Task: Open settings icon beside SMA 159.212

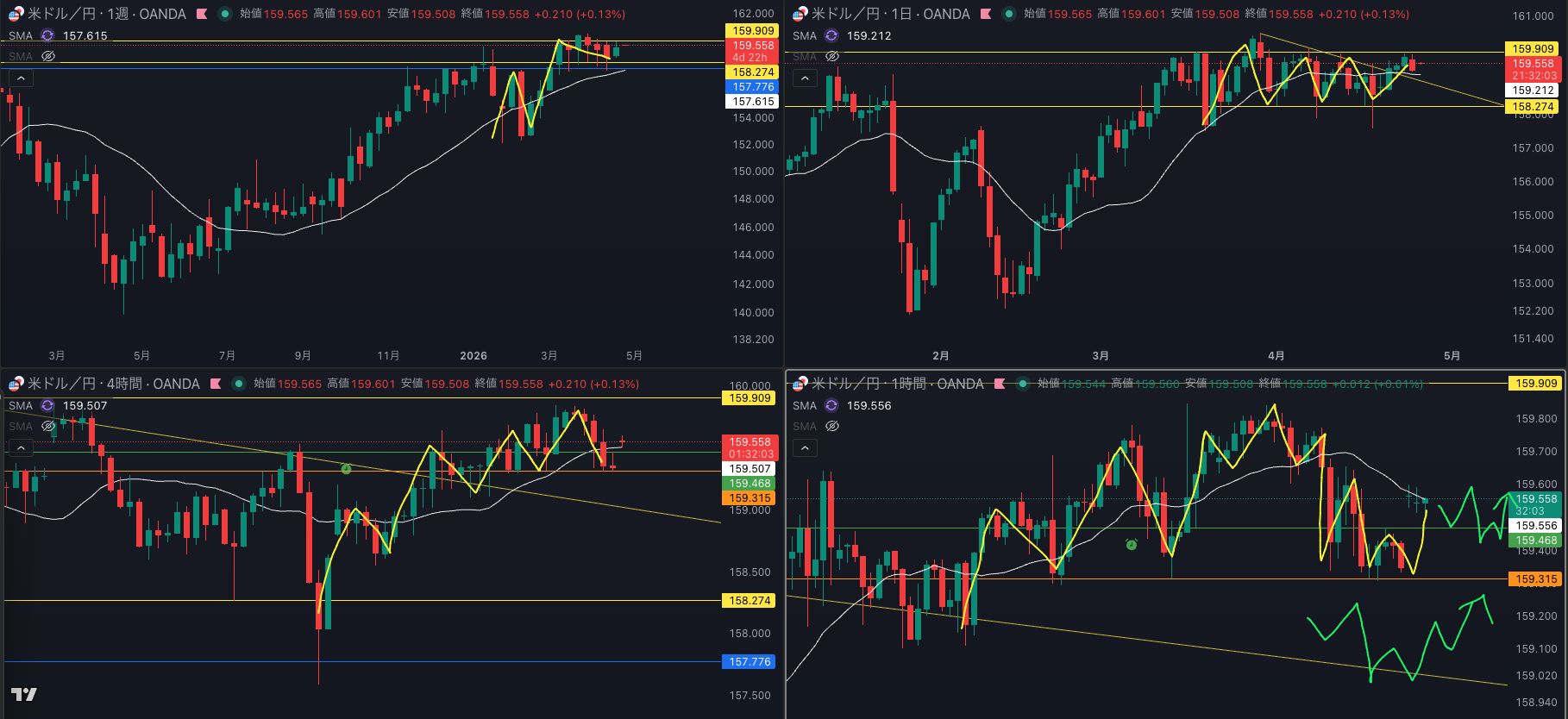Action: [831, 35]
